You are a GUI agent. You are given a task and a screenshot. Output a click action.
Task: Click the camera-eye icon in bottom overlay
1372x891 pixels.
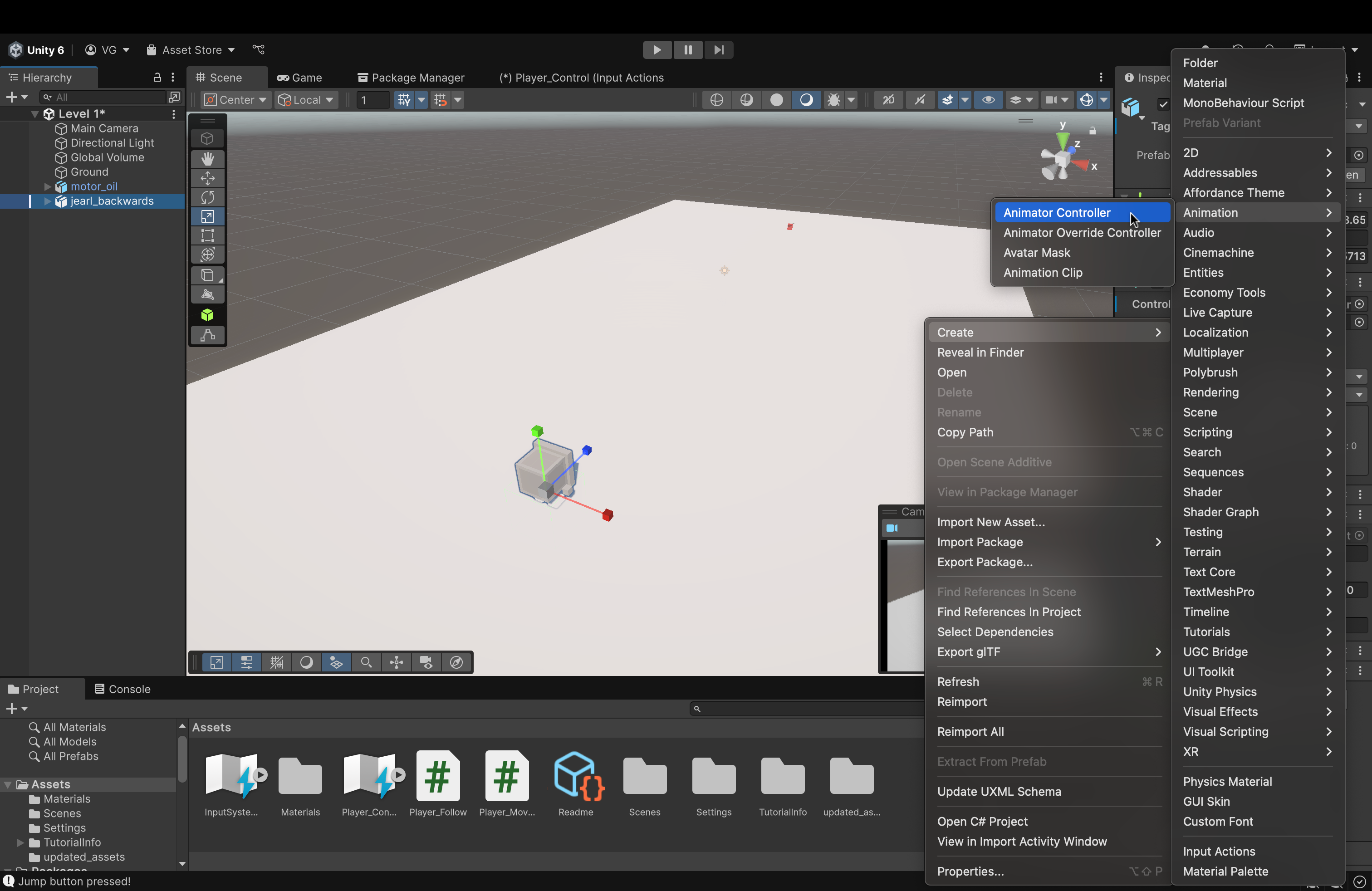(426, 663)
